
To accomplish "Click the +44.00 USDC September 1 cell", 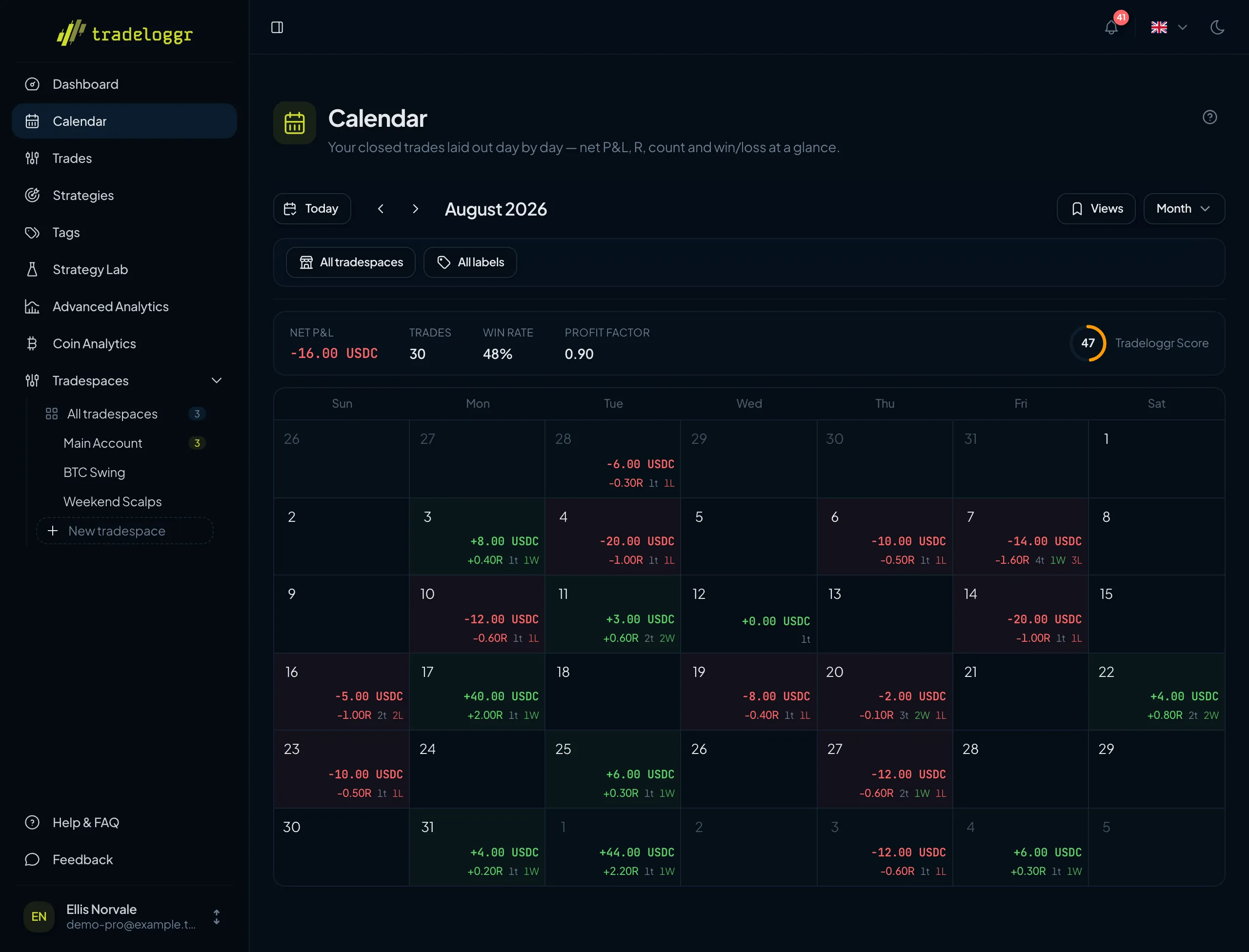I will point(613,847).
